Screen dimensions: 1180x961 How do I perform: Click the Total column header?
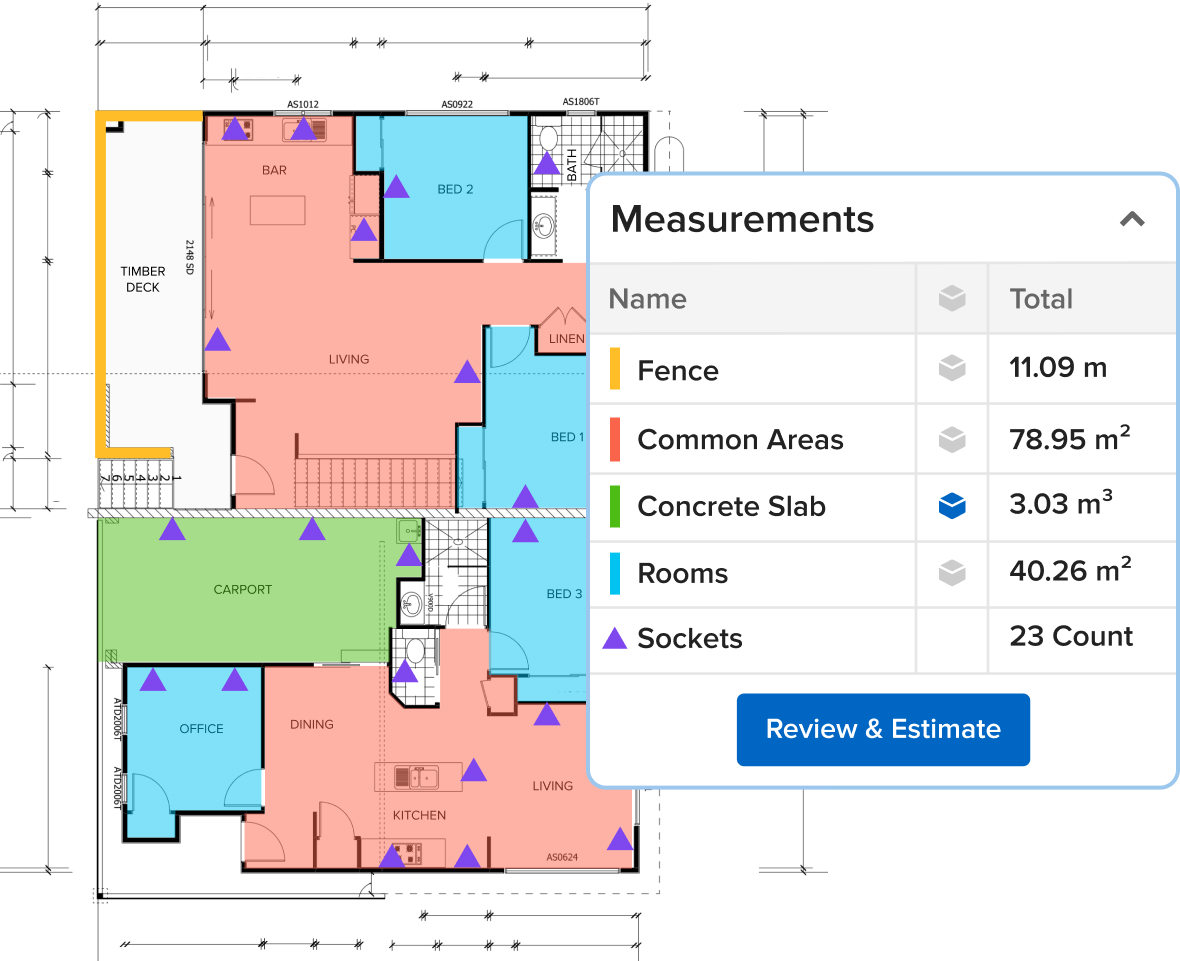click(1041, 299)
